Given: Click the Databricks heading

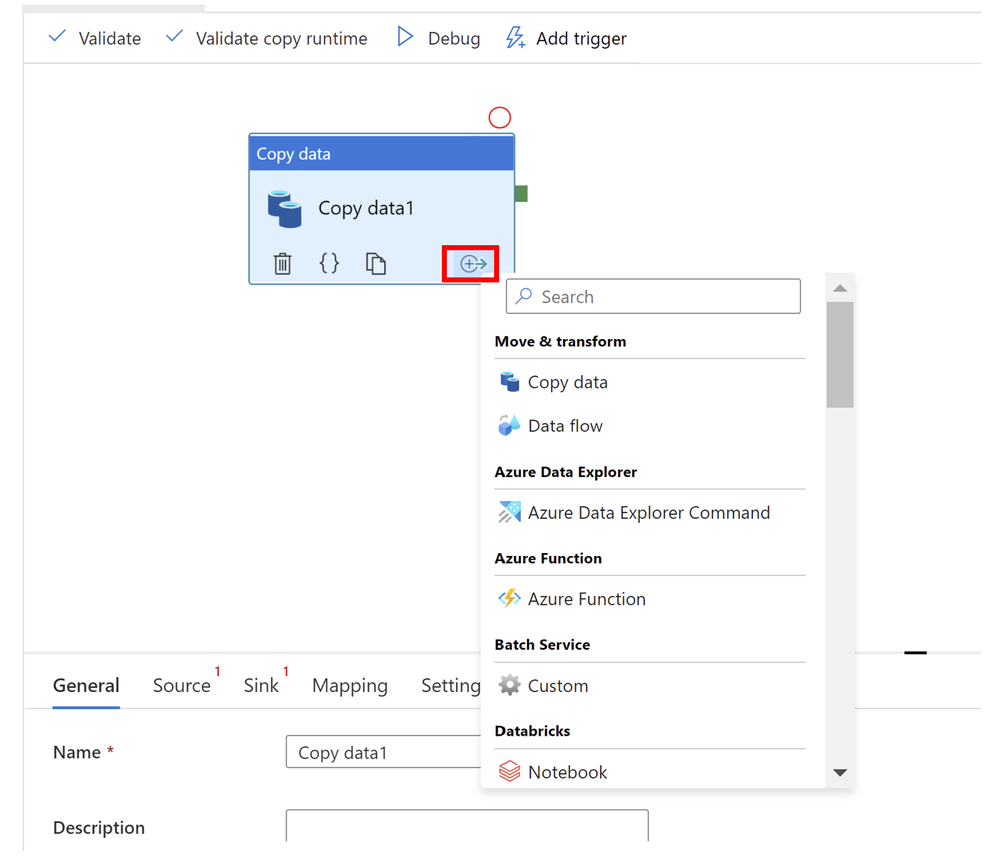Looking at the screenshot, I should (x=532, y=731).
